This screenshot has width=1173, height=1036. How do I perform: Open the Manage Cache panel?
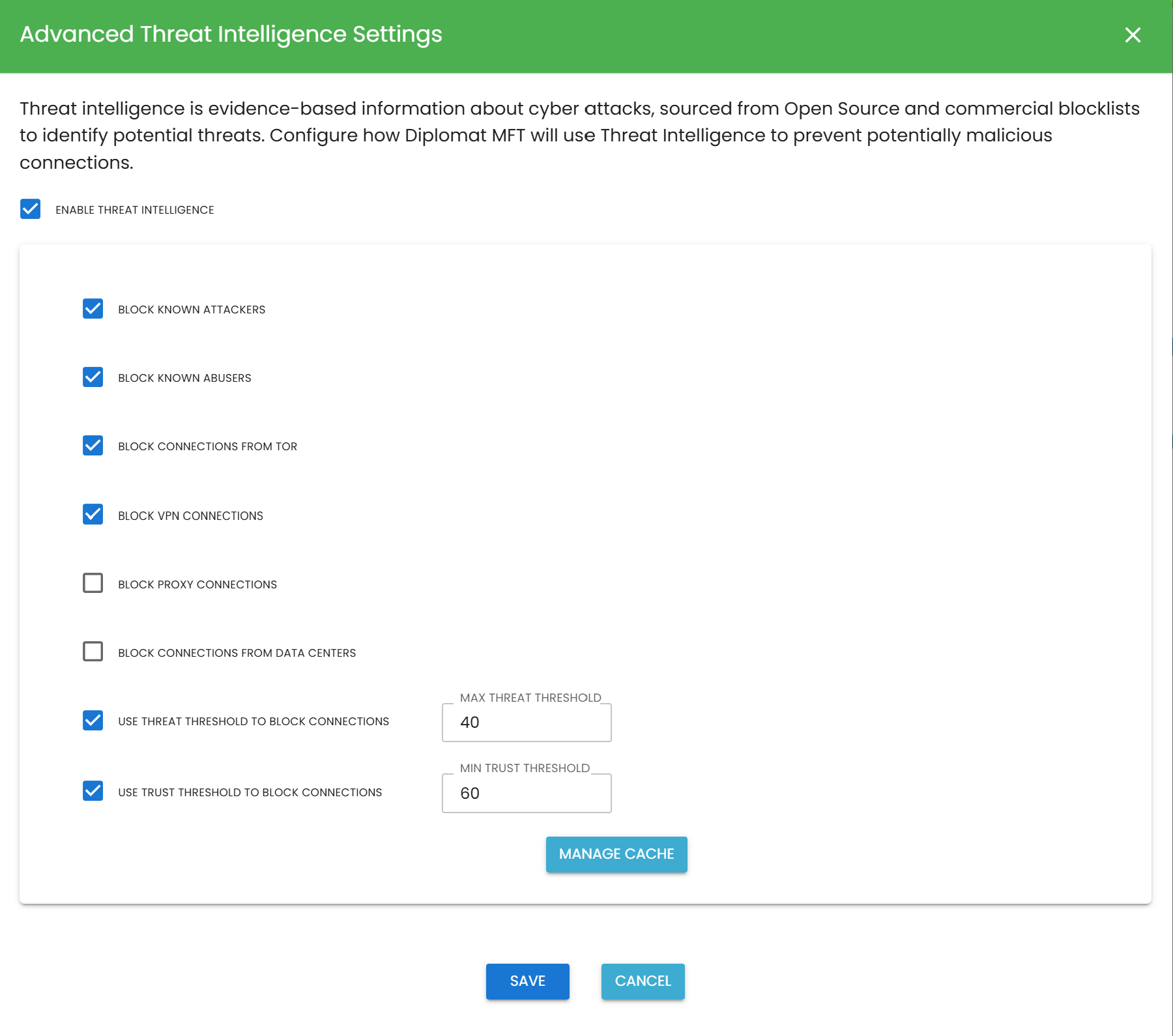(616, 854)
